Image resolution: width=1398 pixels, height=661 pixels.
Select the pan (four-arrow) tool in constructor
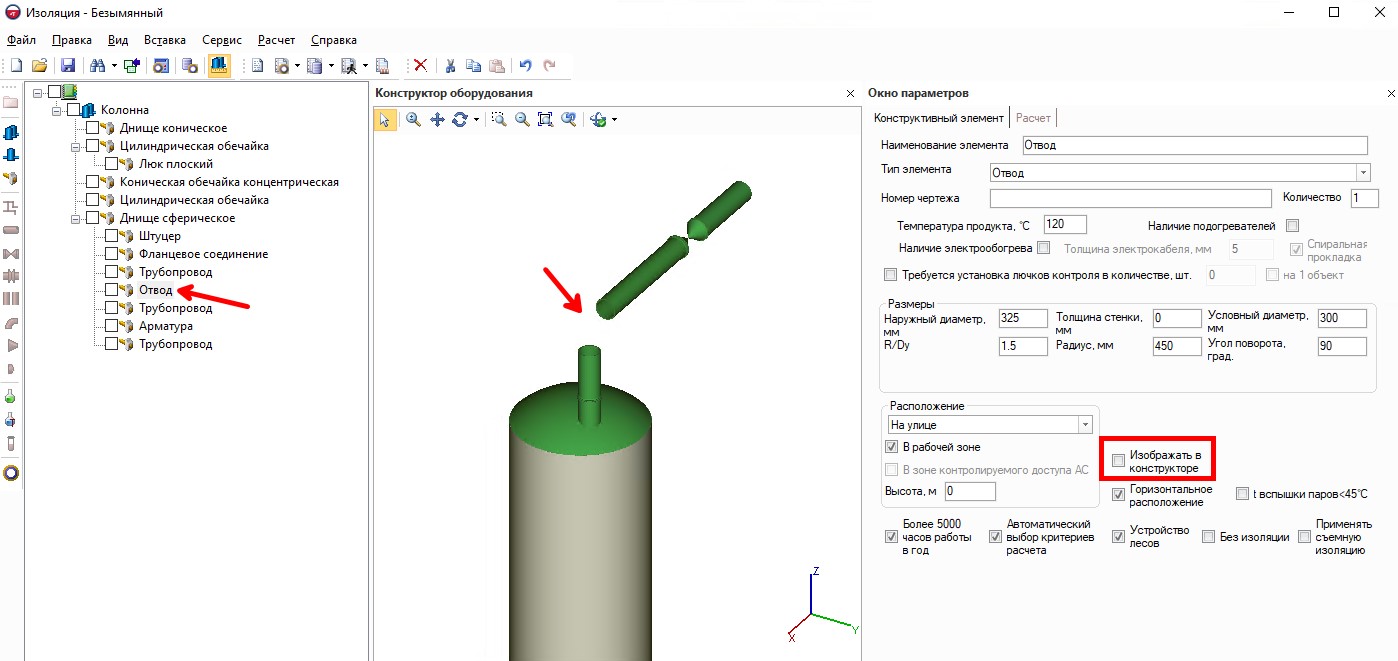[x=437, y=119]
